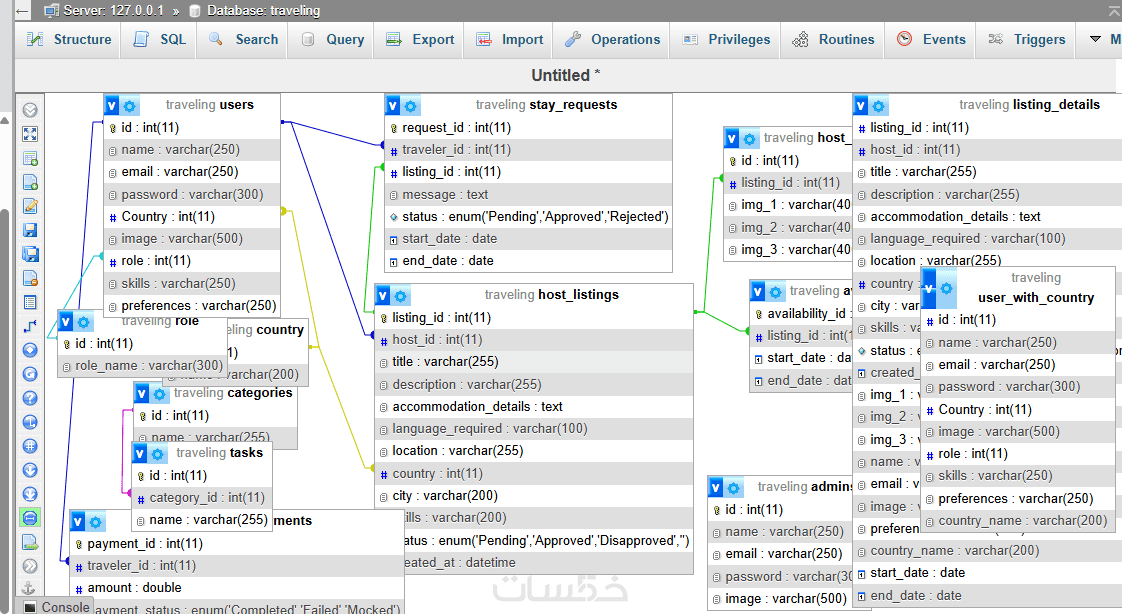Collapse payments table using V toggle

point(79,522)
